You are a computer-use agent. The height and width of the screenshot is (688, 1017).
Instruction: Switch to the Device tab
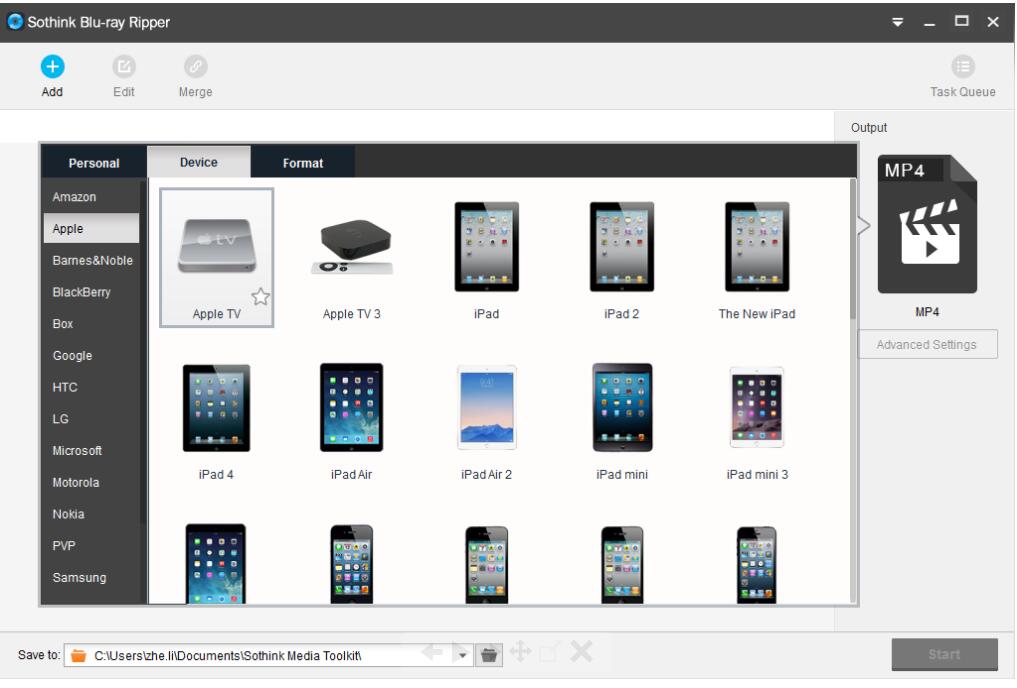point(198,162)
